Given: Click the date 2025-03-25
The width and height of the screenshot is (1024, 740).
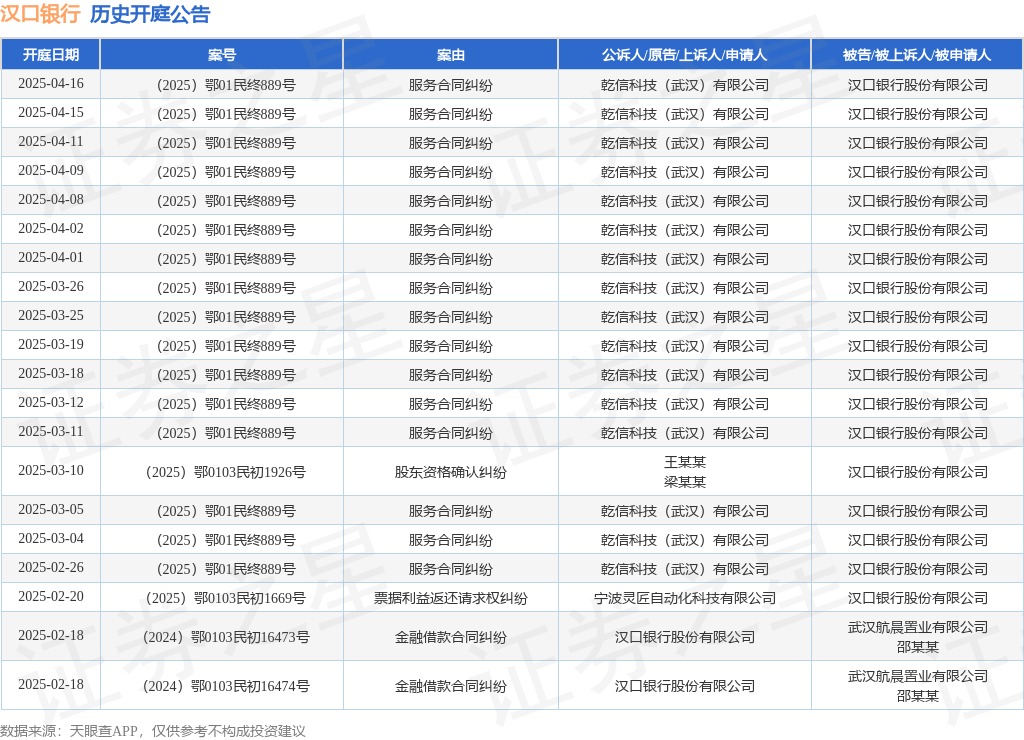Looking at the screenshot, I should click(51, 315).
